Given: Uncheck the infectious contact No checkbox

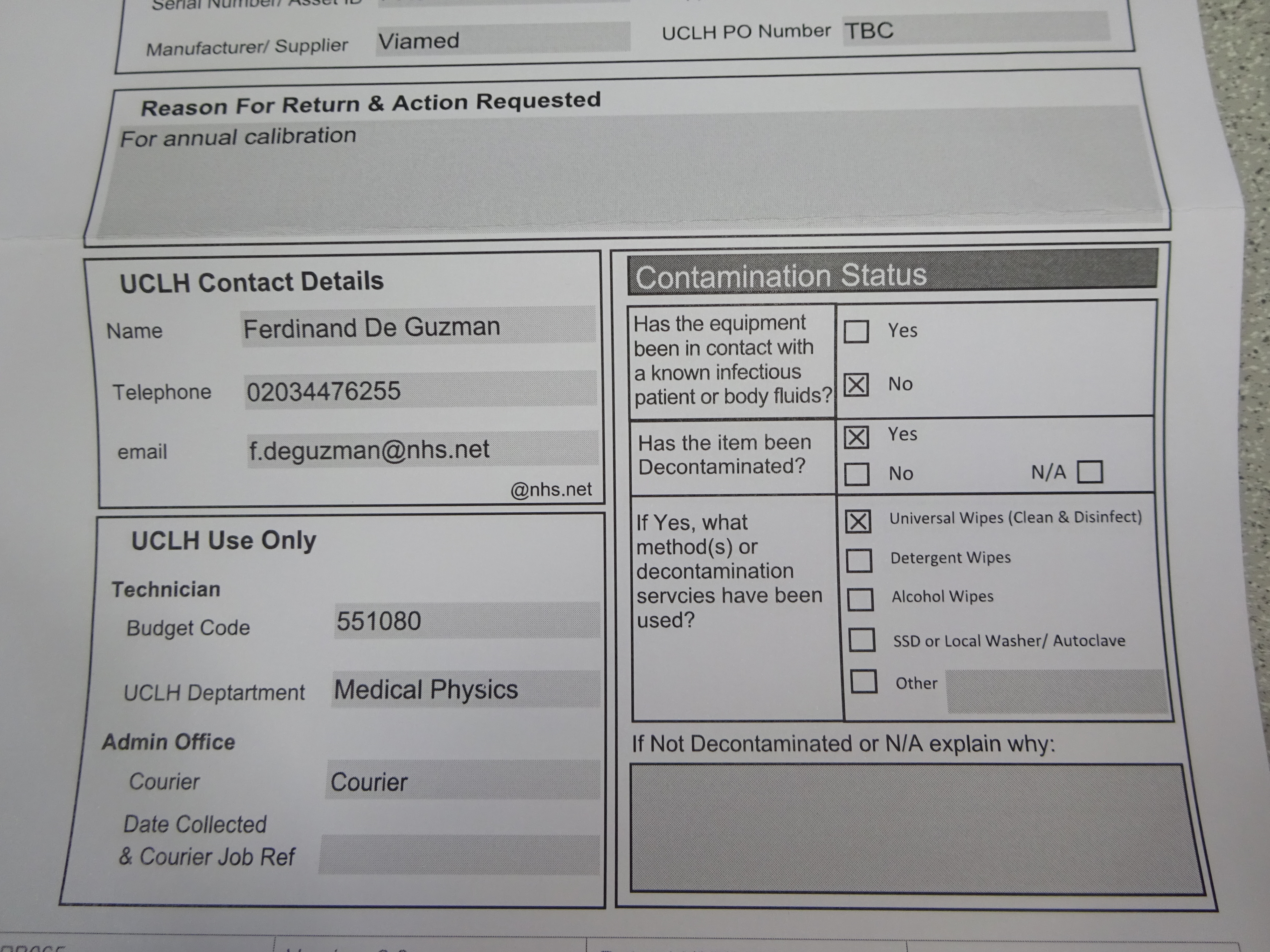Looking at the screenshot, I should (855, 384).
